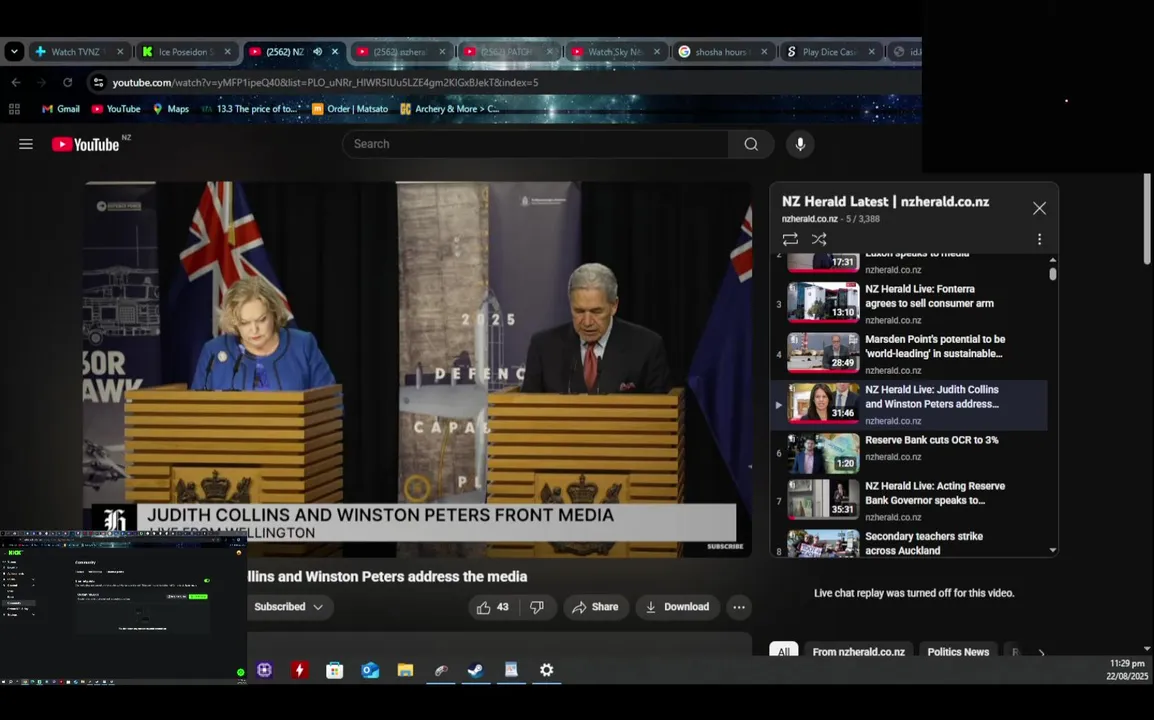Like the video with thumbs up
Image resolution: width=1154 pixels, height=720 pixels.
pyautogui.click(x=492, y=607)
